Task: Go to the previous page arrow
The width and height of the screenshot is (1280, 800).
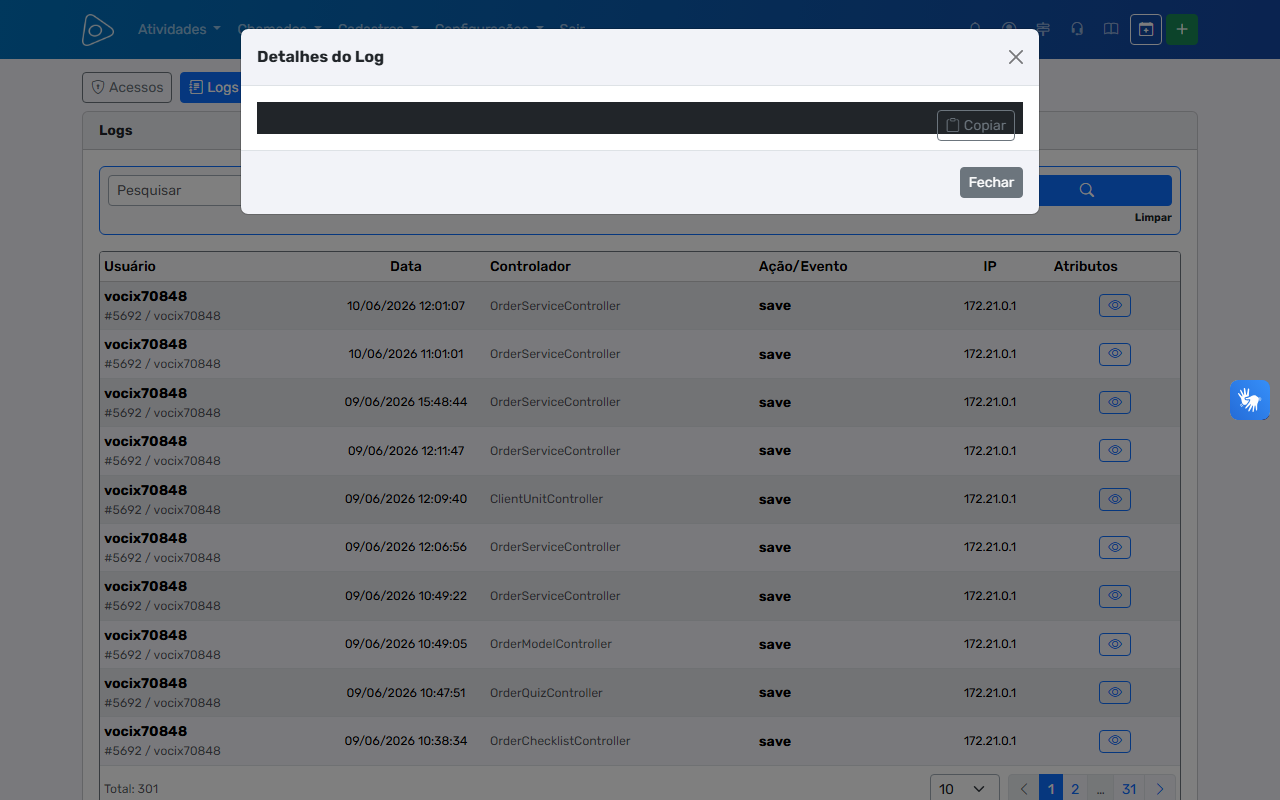Action: [1024, 789]
